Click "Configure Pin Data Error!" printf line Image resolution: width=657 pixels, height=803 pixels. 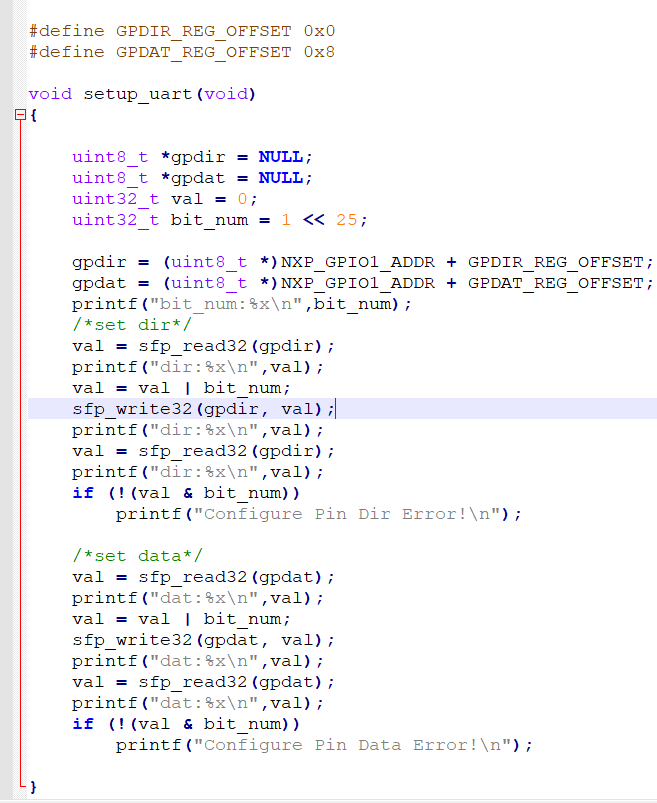(324, 745)
